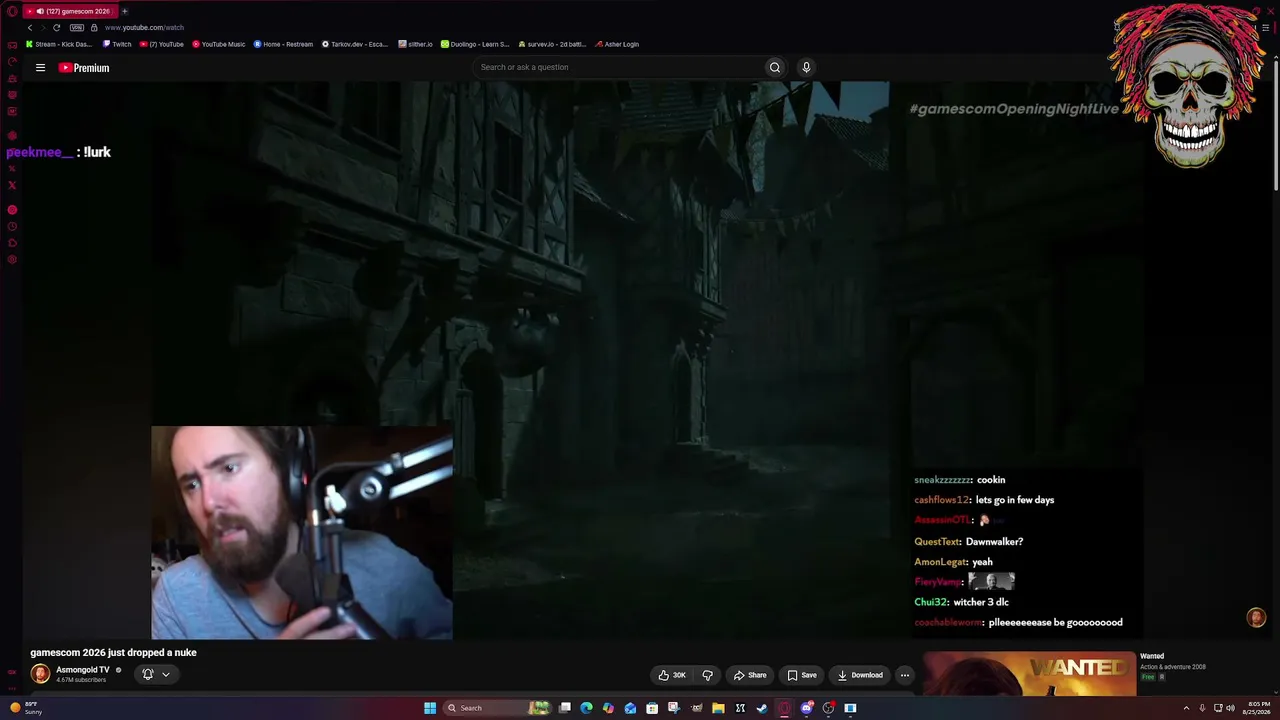
Task: Open the Tarkov.dev bookmark
Action: pyautogui.click(x=355, y=44)
